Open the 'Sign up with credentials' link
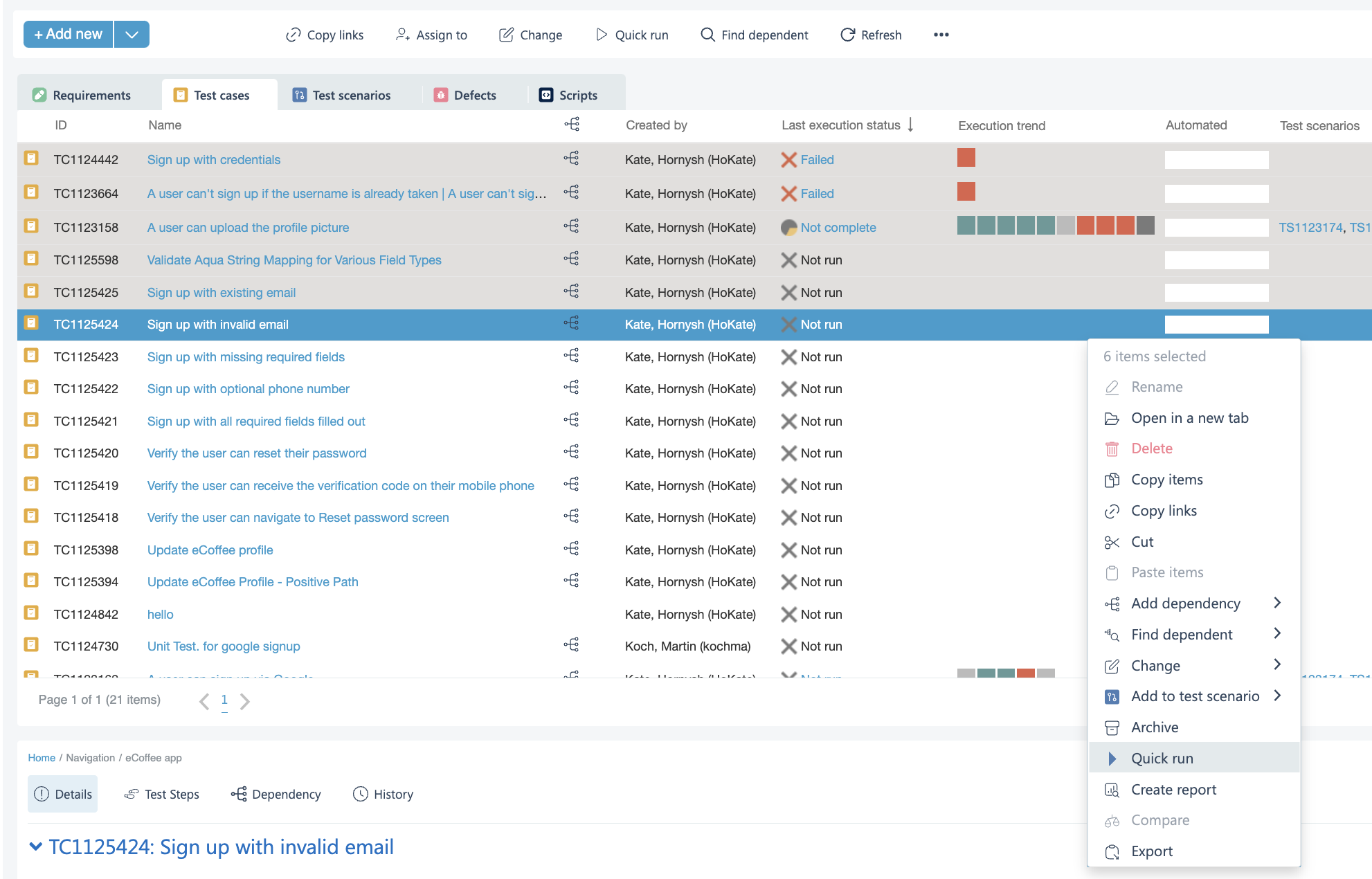The image size is (1372, 879). 213,160
